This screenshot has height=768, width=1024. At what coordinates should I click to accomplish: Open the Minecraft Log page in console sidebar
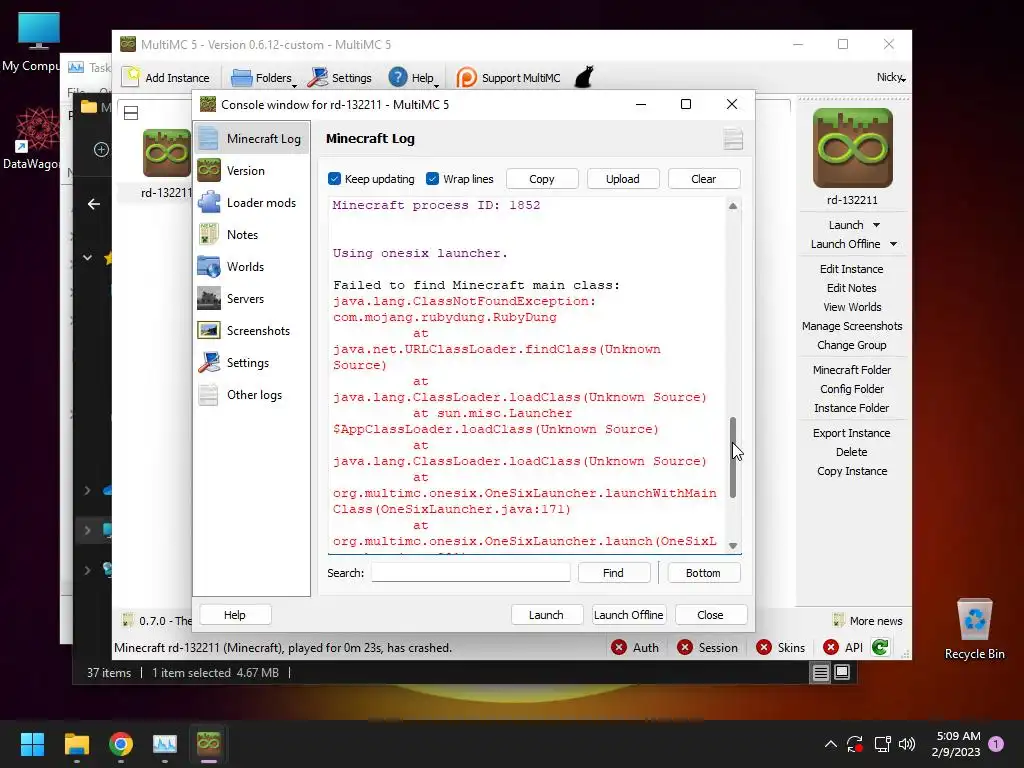[x=251, y=138]
